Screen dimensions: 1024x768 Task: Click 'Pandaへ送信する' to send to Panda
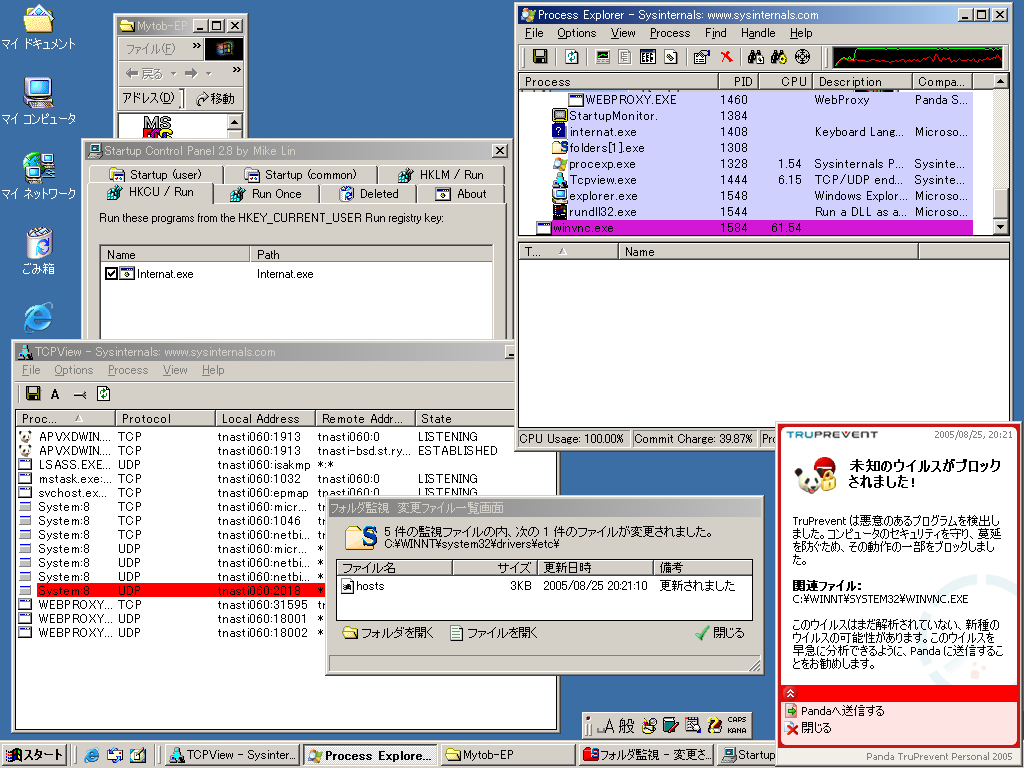click(x=842, y=711)
